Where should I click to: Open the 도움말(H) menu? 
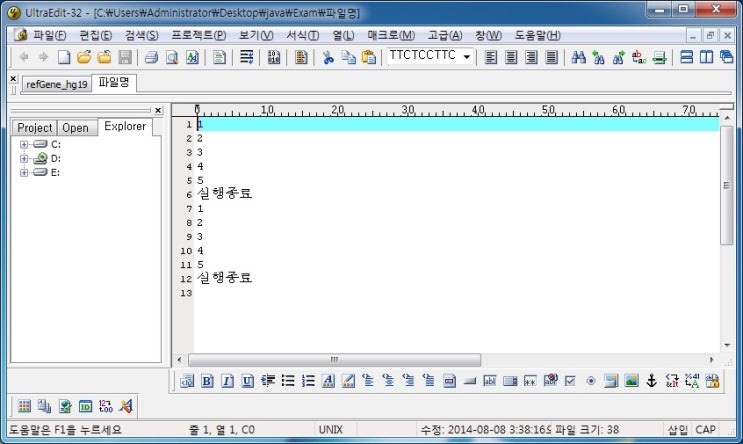pyautogui.click(x=538, y=36)
